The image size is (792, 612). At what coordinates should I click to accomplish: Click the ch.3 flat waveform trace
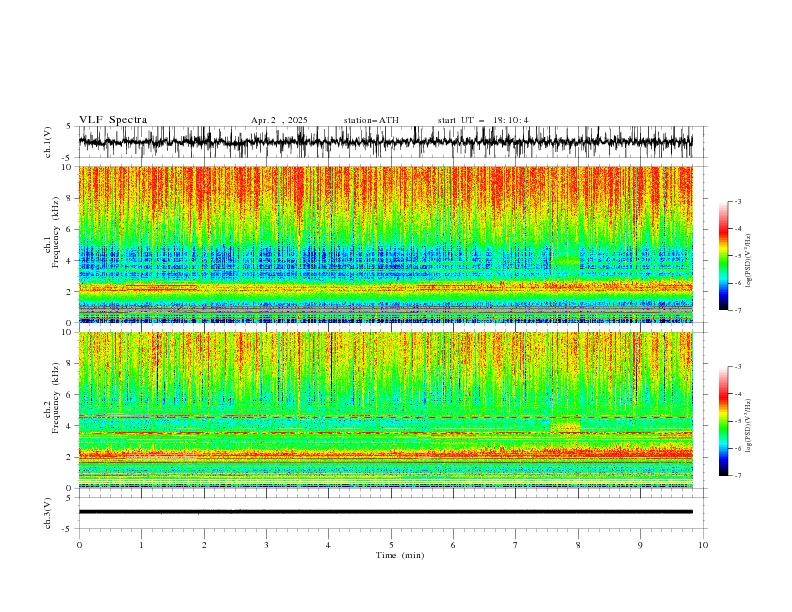pyautogui.click(x=385, y=512)
